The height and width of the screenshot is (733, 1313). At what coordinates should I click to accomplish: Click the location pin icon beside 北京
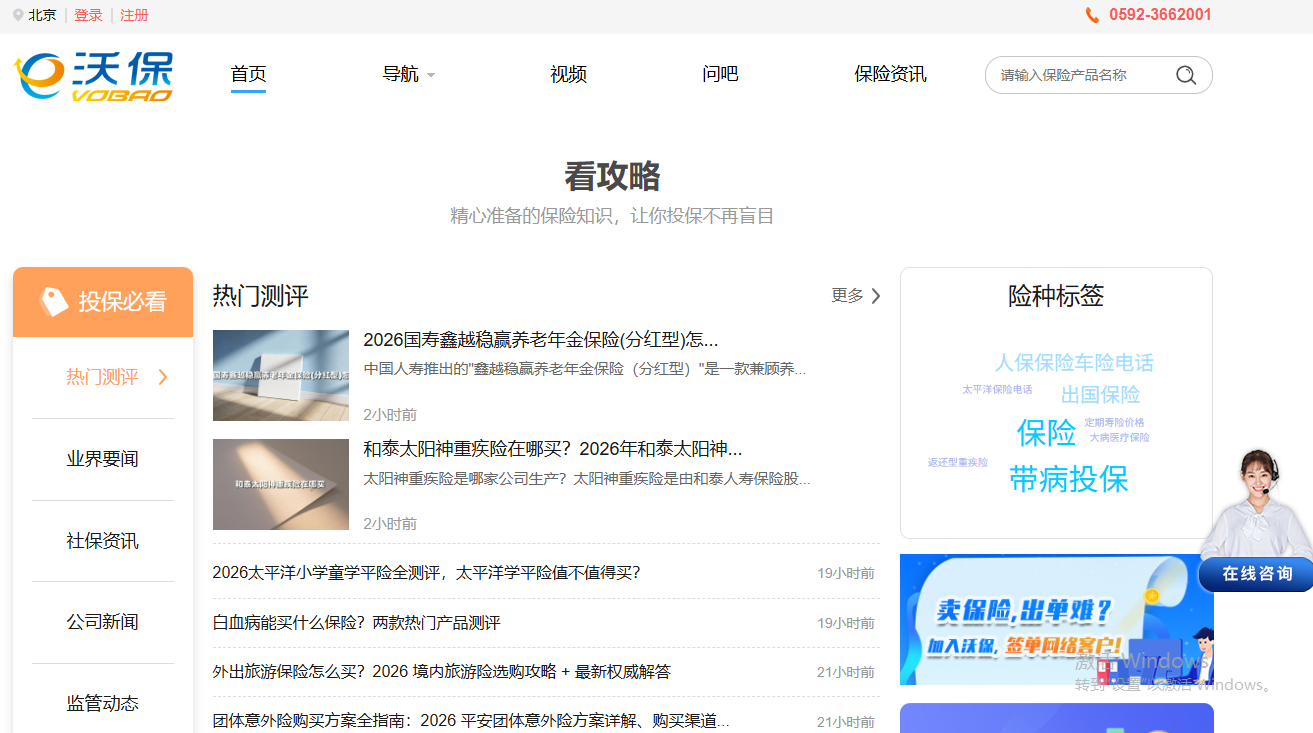click(x=18, y=16)
